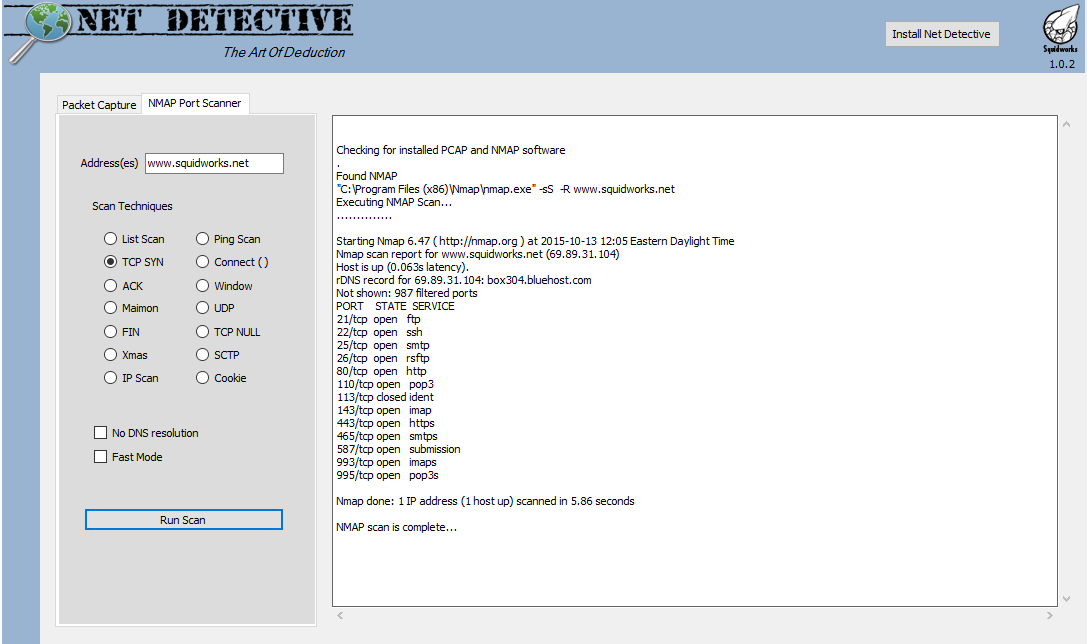Screen dimensions: 1087x644
Task: Click the 'Scan Techniques' label
Action: pos(132,207)
